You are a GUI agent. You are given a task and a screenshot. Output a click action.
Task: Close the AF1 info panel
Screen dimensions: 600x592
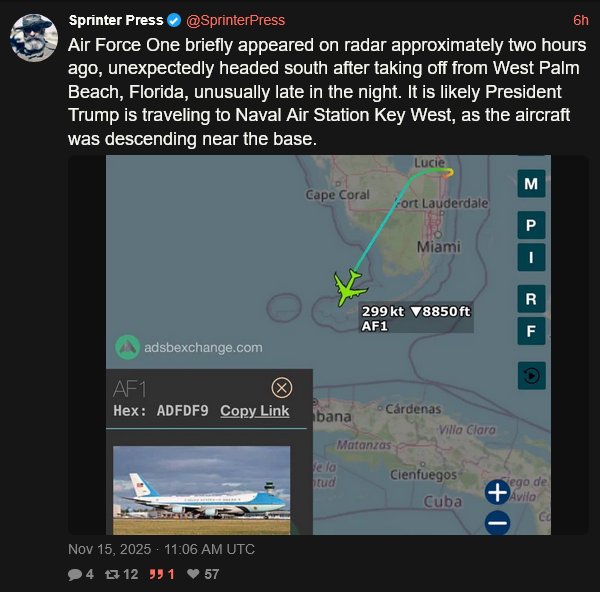(282, 388)
